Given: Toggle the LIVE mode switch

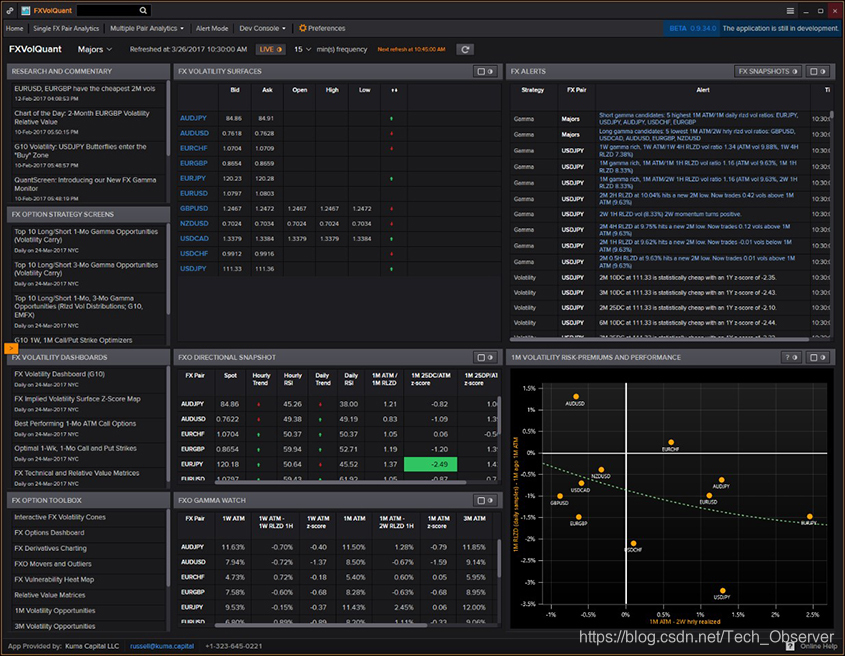Looking at the screenshot, I should tap(271, 50).
